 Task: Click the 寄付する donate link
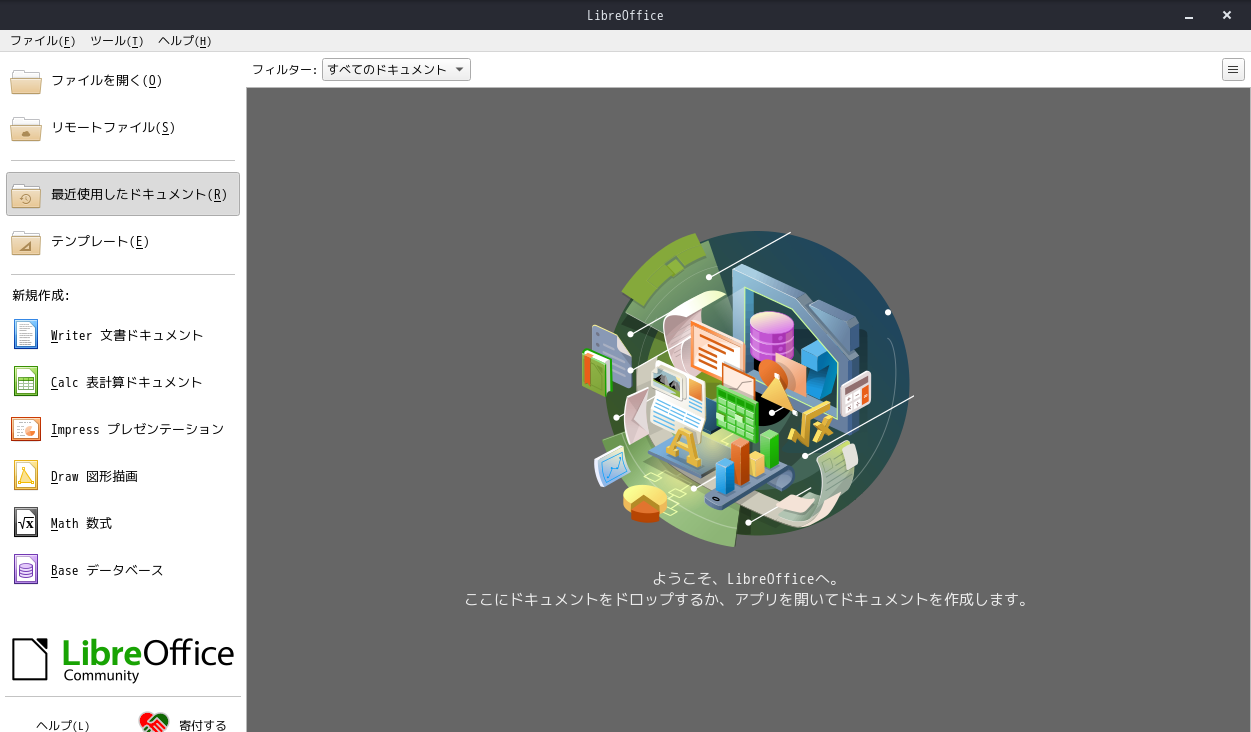(203, 723)
